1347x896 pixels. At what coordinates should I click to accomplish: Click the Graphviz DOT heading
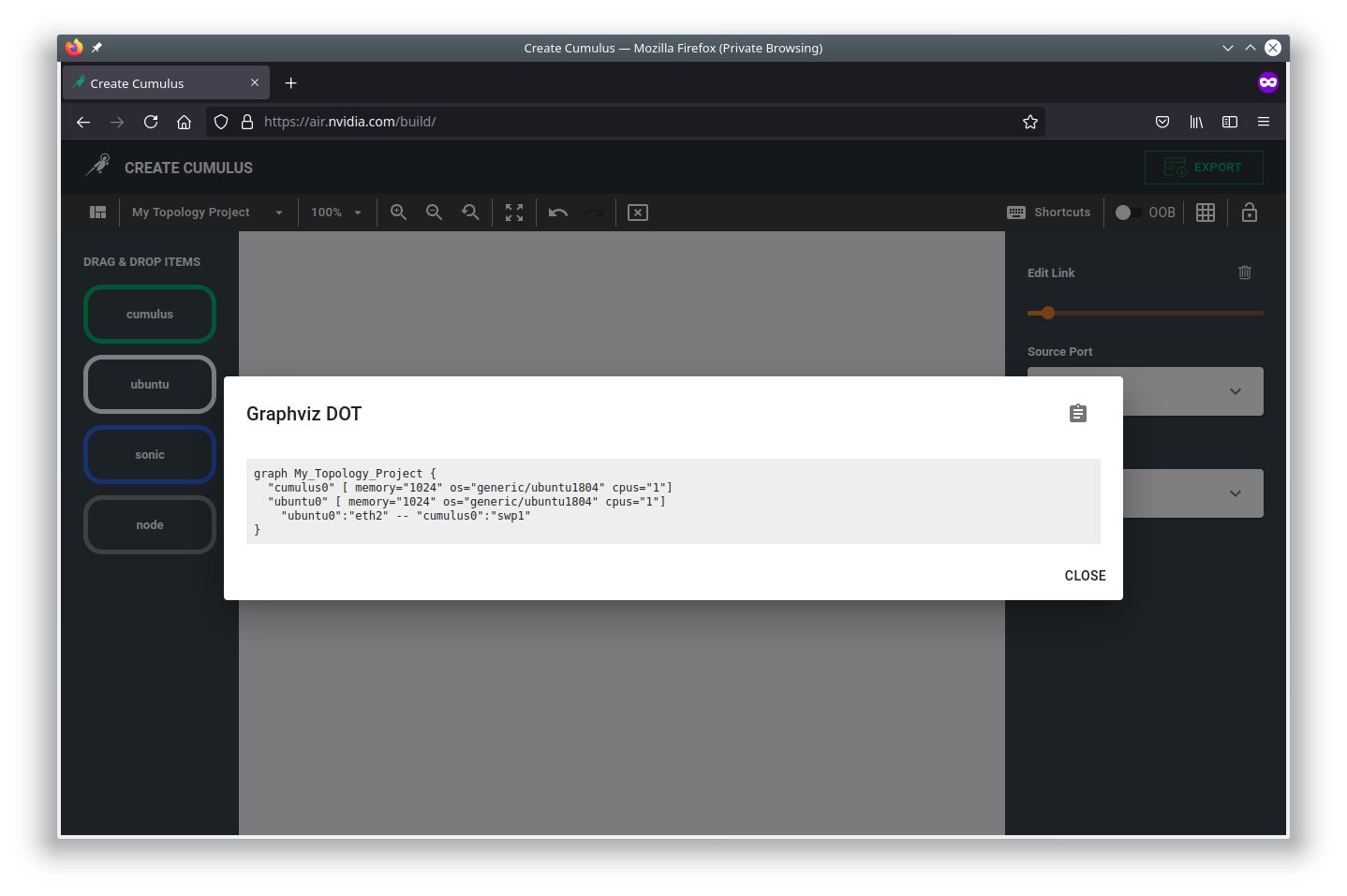click(x=303, y=414)
